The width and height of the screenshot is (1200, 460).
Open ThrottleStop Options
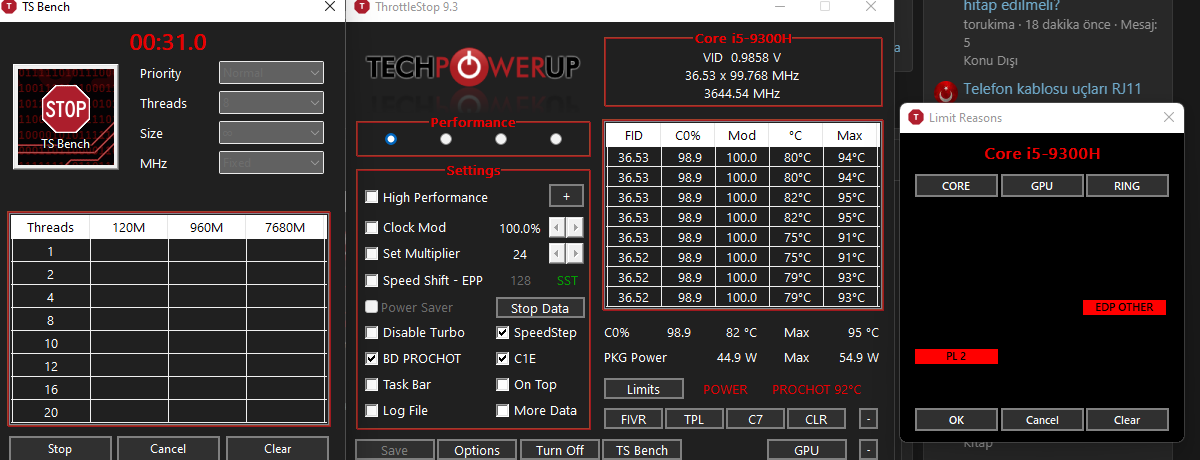(x=477, y=450)
